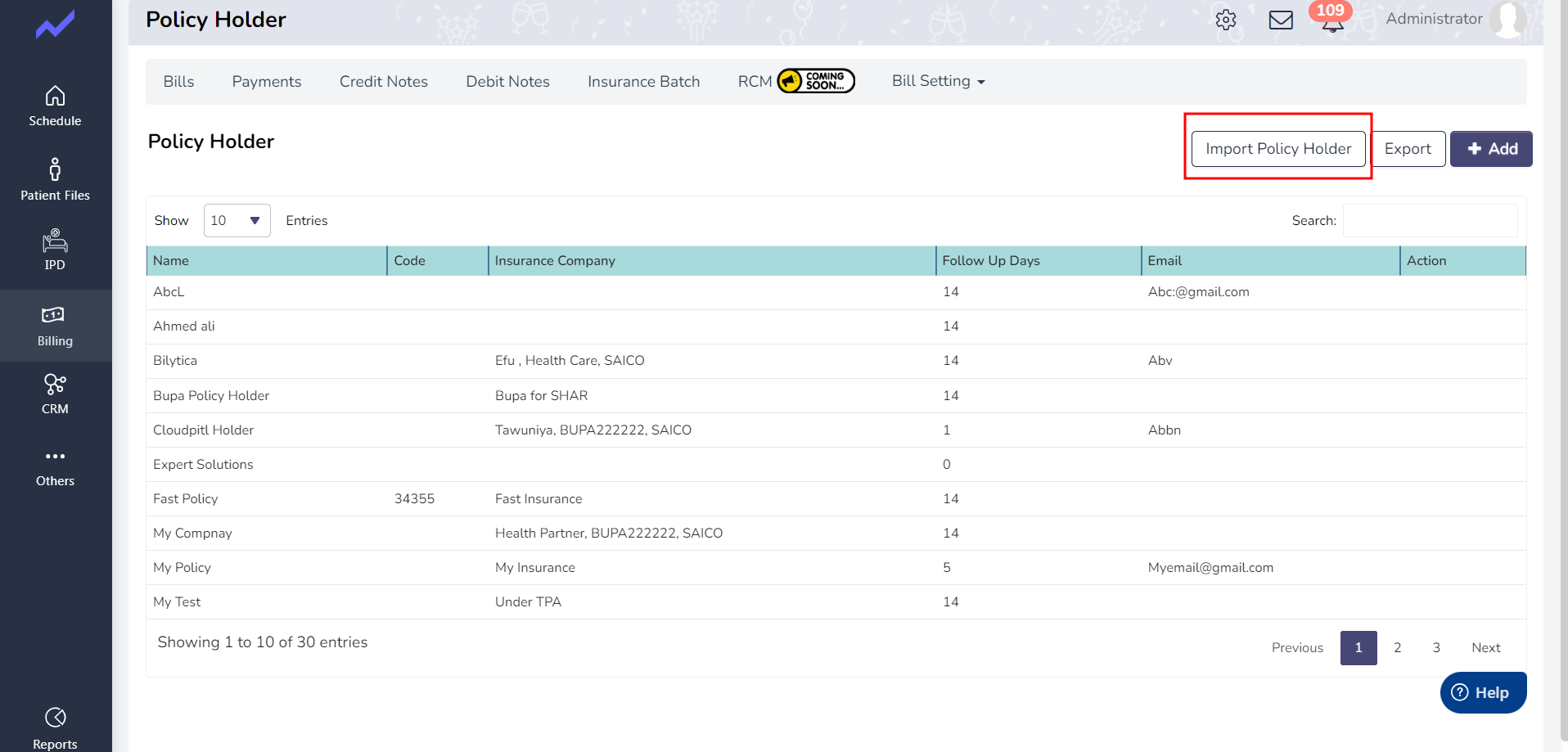Click Efu , Health Care, SAICO cell
Screen dimensions: 1568x752
pos(570,361)
